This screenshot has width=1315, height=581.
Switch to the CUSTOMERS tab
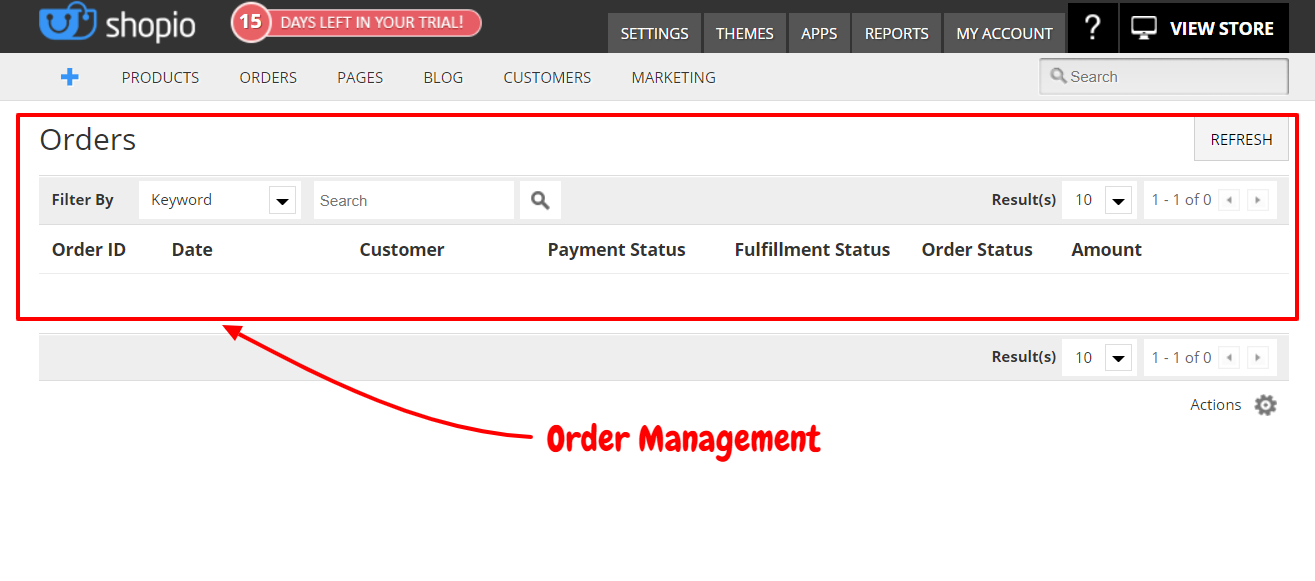[x=546, y=77]
